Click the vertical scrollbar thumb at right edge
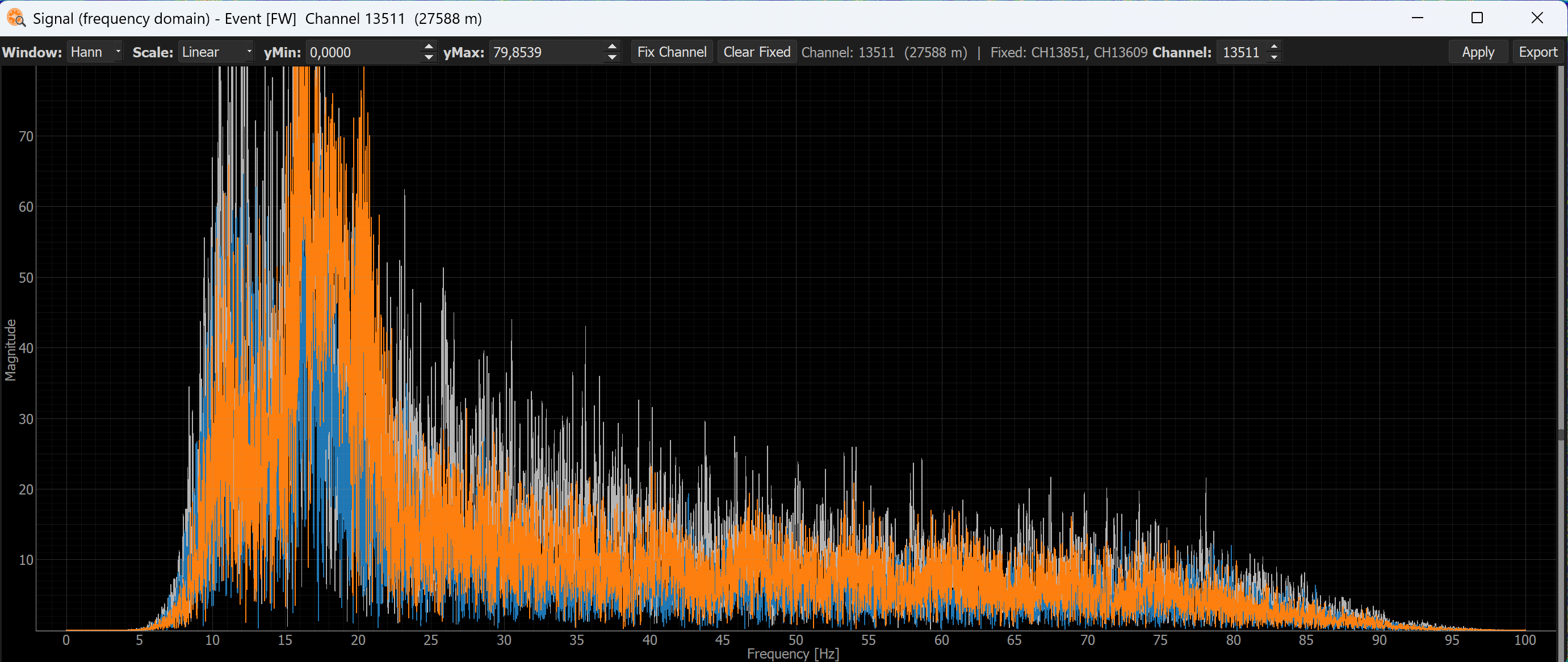This screenshot has width=1568, height=662. [x=1561, y=434]
